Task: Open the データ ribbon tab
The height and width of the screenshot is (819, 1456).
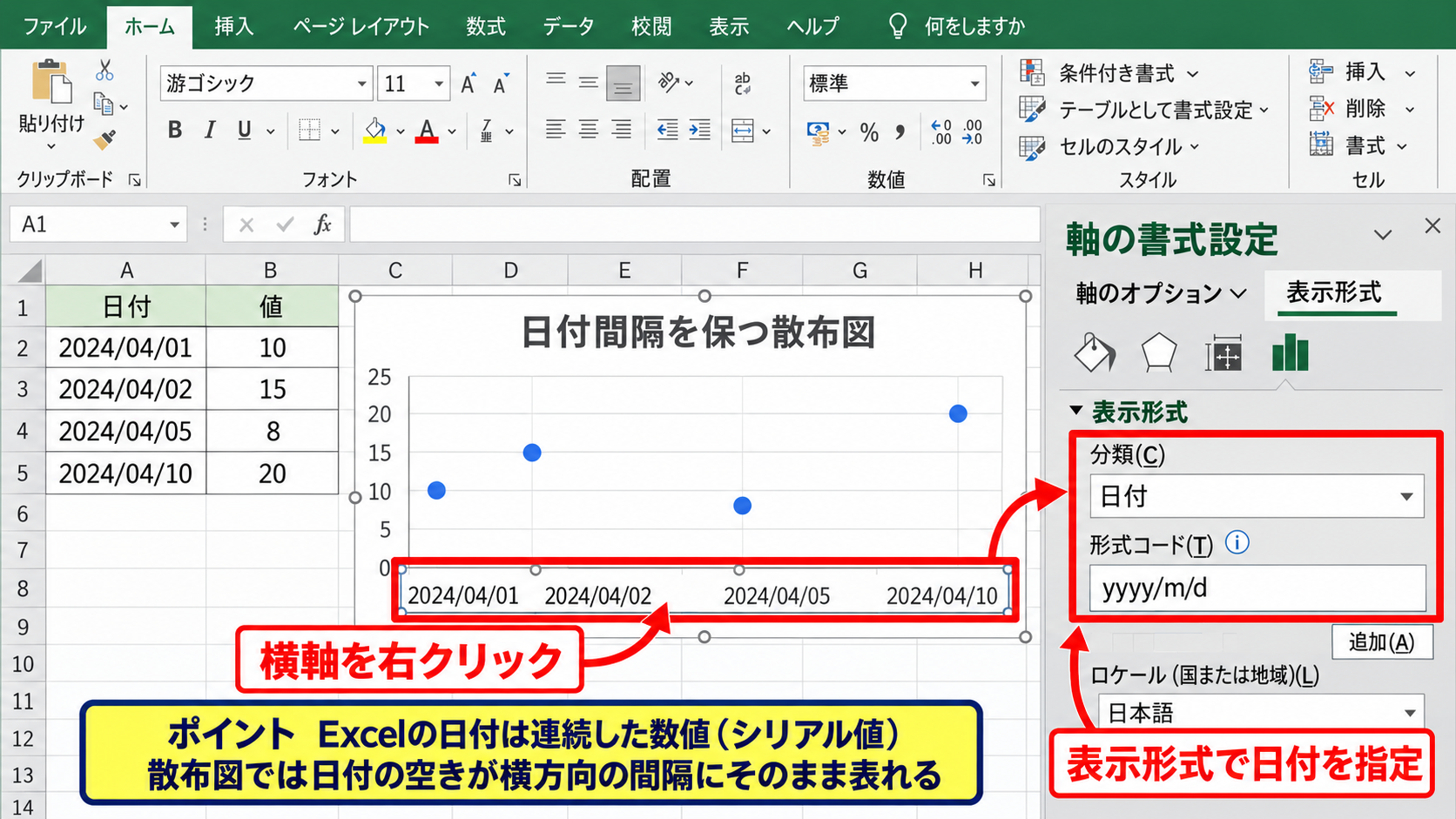Action: 568,26
